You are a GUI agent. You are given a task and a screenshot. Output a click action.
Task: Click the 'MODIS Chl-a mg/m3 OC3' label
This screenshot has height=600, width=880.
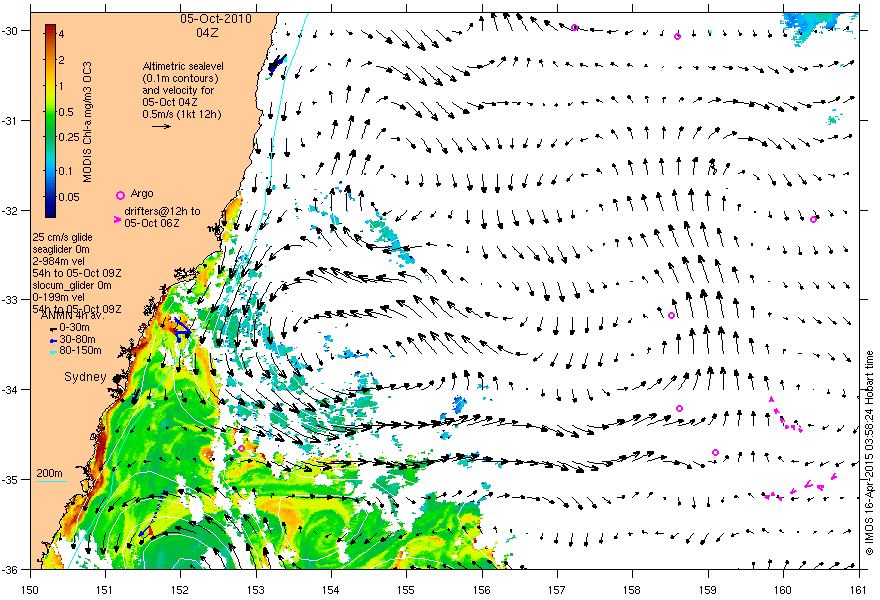(88, 122)
